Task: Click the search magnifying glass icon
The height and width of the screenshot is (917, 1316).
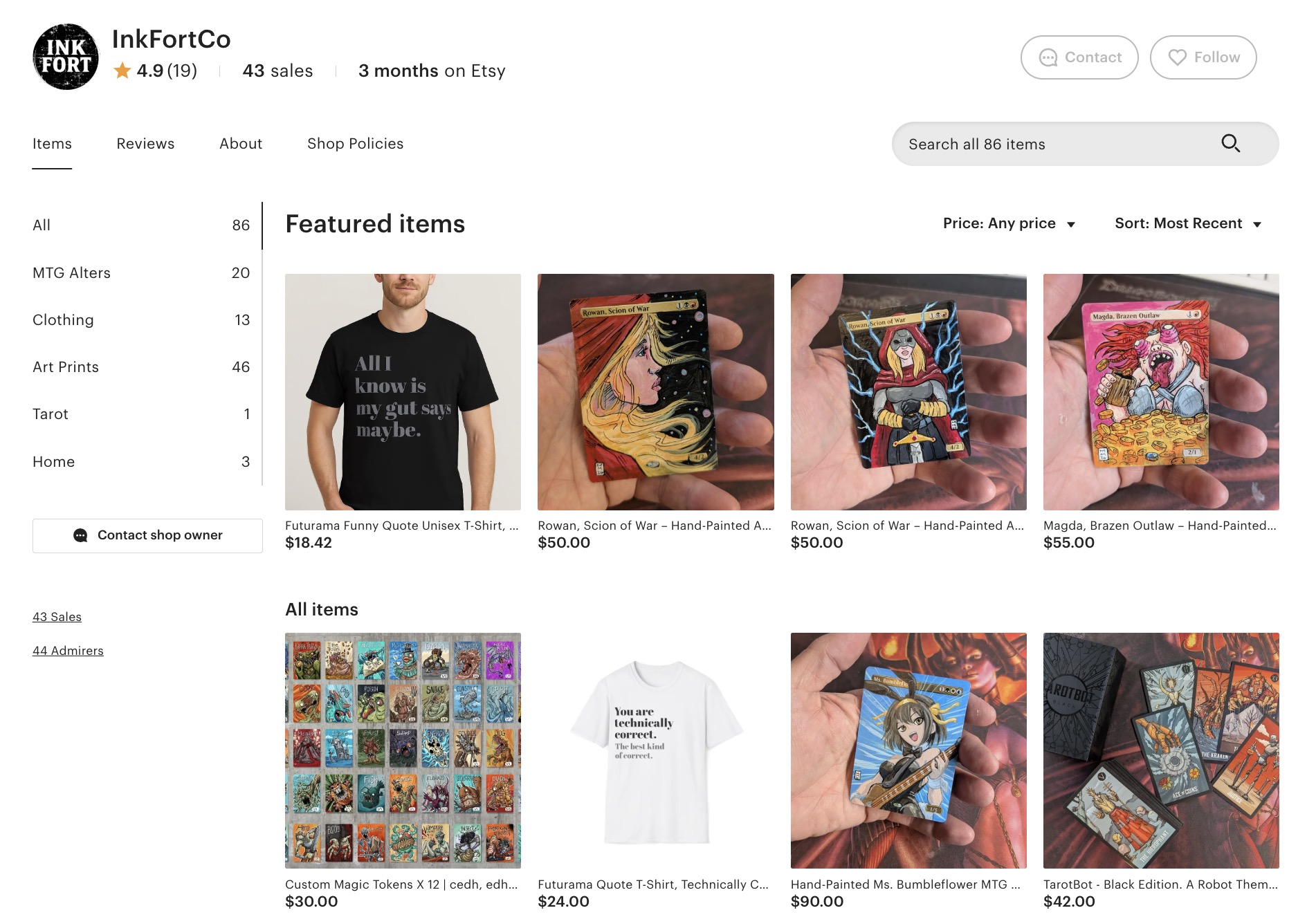Action: [x=1230, y=143]
